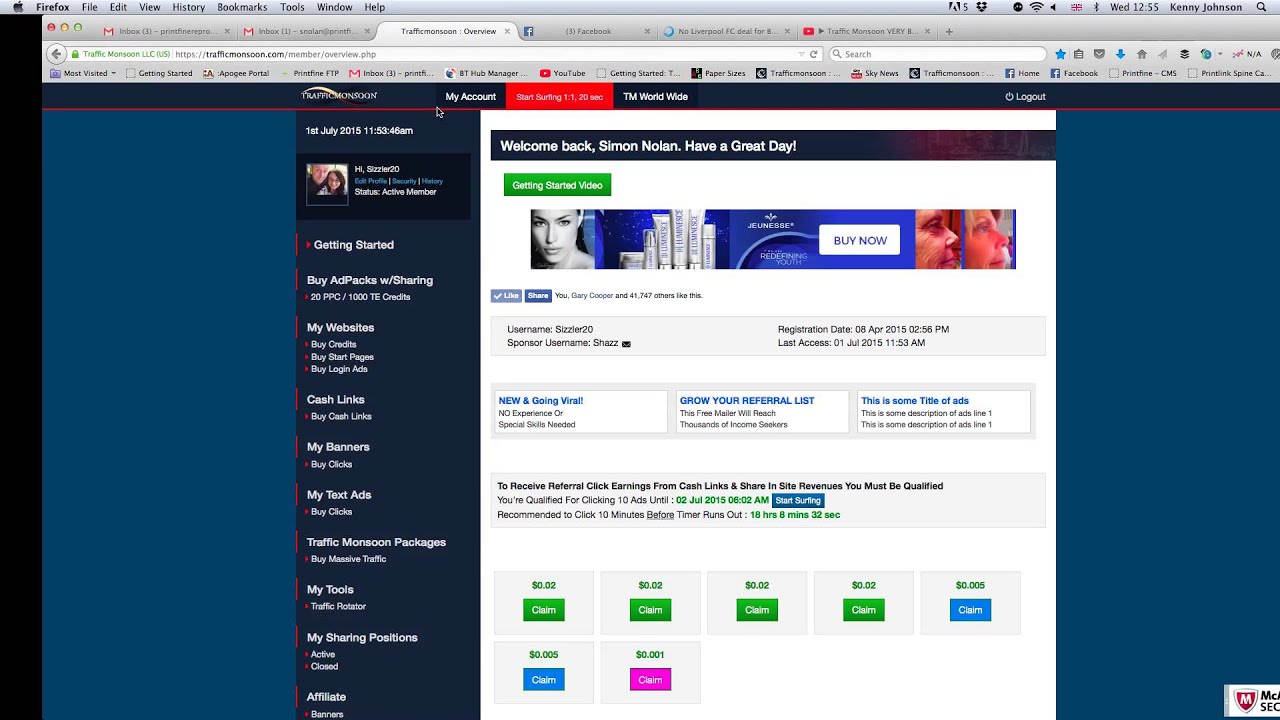The height and width of the screenshot is (720, 1280).
Task: Click into the Firefox Search field
Action: point(937,54)
